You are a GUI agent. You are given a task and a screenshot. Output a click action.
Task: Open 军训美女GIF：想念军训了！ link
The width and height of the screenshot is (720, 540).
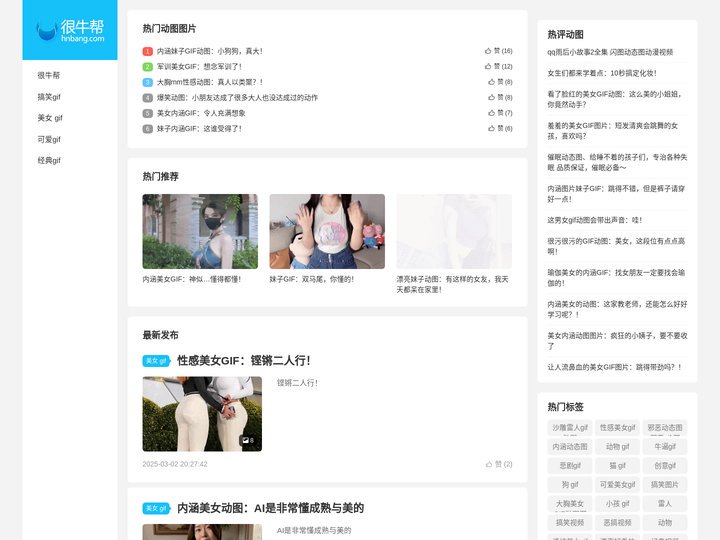[x=199, y=67]
